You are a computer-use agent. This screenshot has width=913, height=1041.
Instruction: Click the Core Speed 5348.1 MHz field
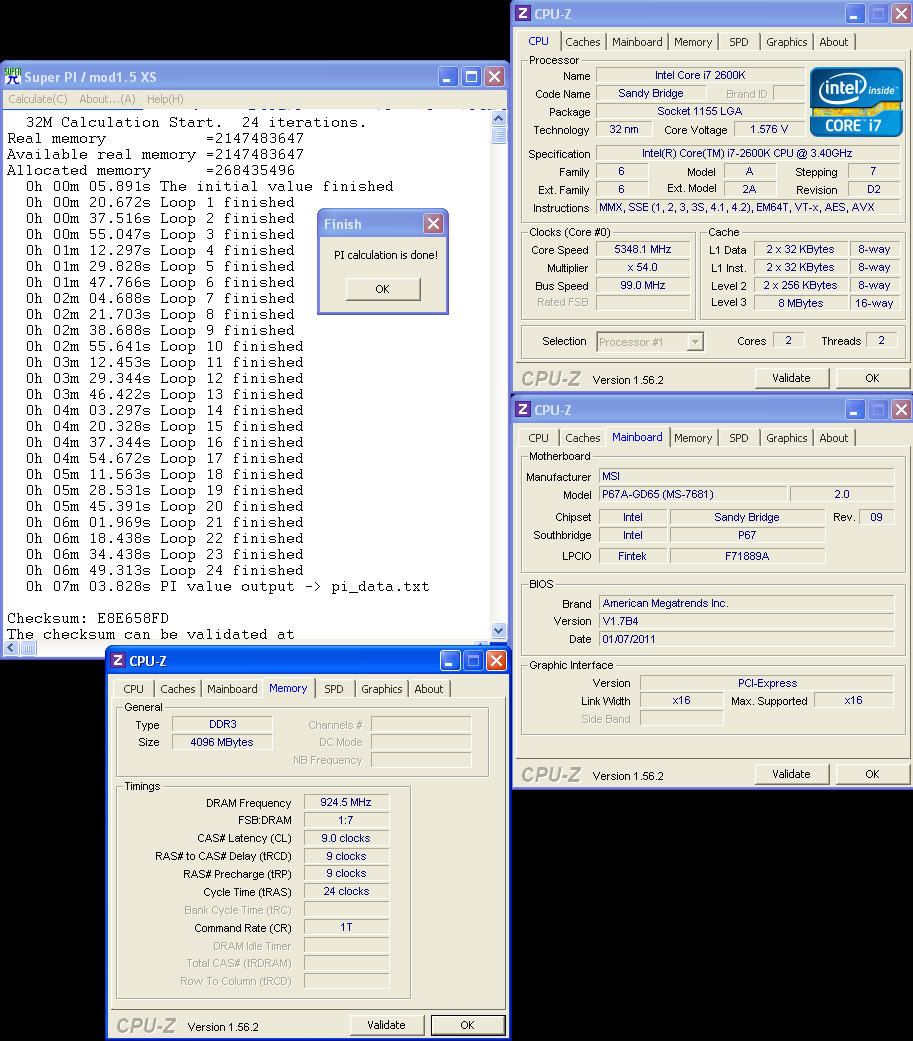(x=643, y=249)
